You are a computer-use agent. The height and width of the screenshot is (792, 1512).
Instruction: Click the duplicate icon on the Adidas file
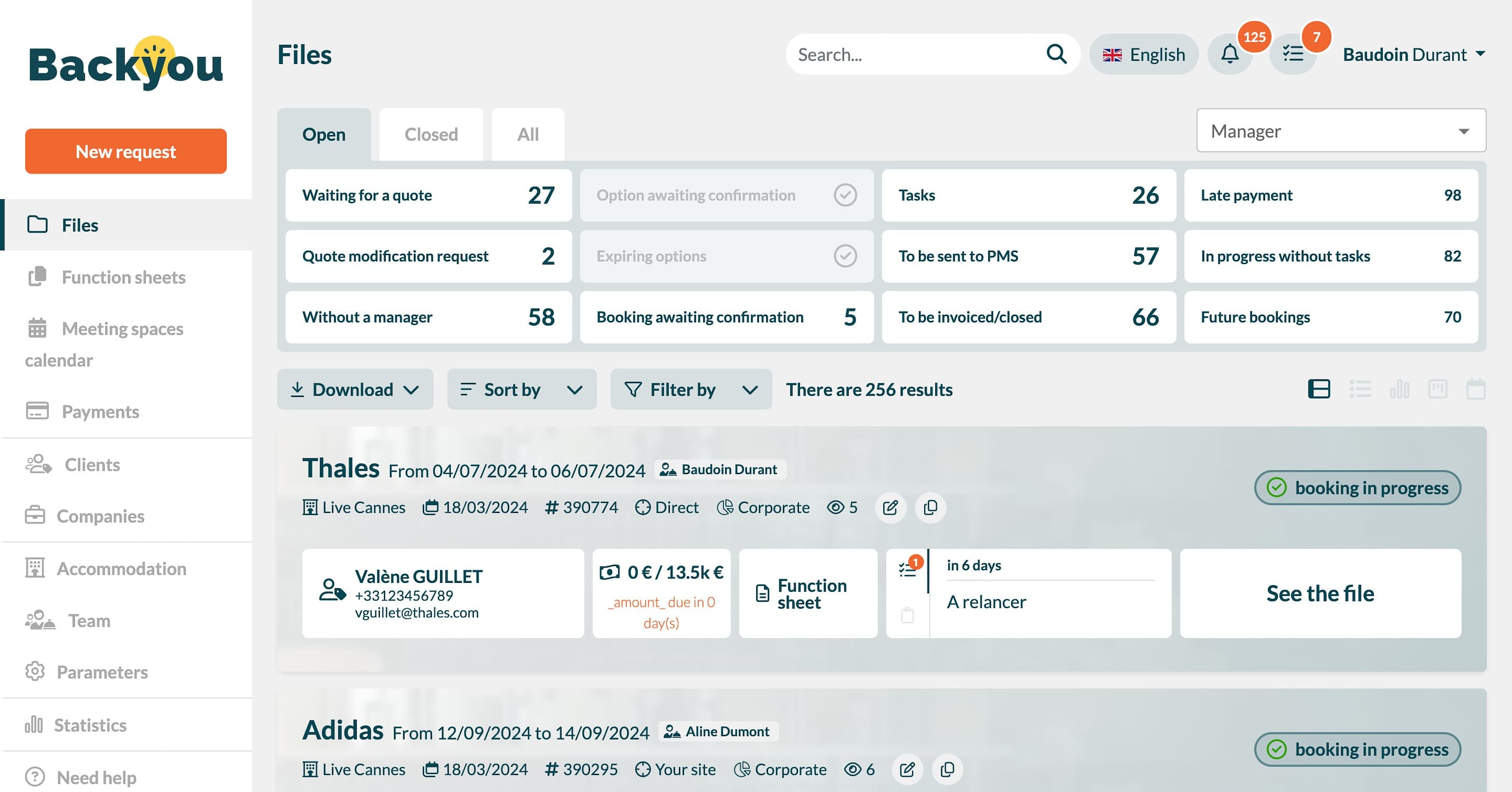[x=947, y=769]
